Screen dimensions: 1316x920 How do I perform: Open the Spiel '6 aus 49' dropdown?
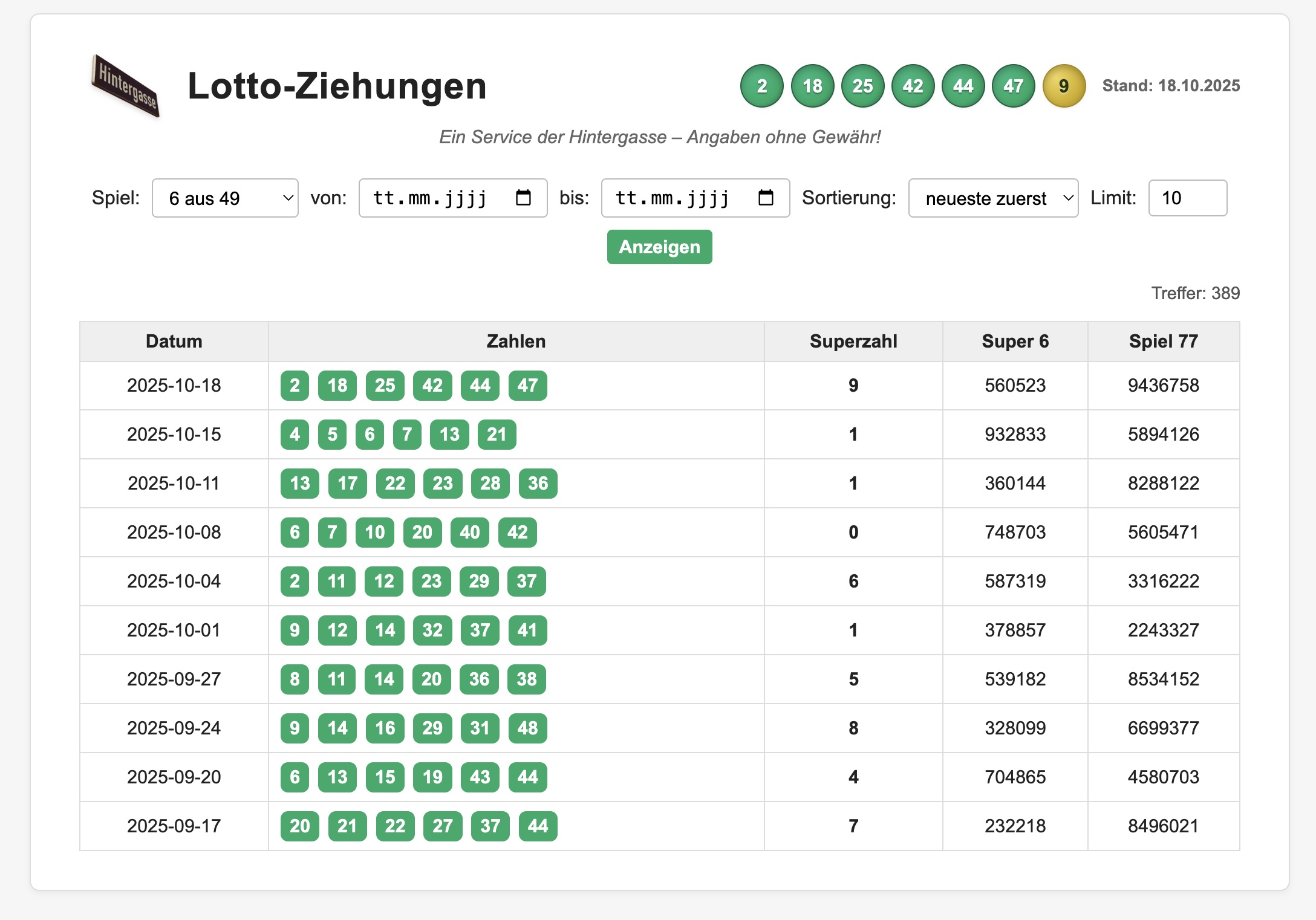point(225,198)
